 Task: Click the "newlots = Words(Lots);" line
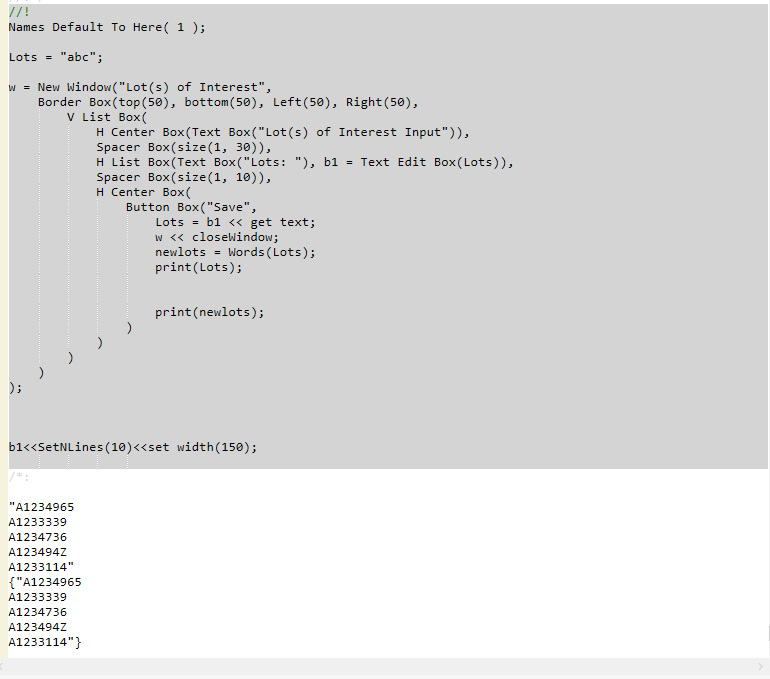[x=234, y=252]
